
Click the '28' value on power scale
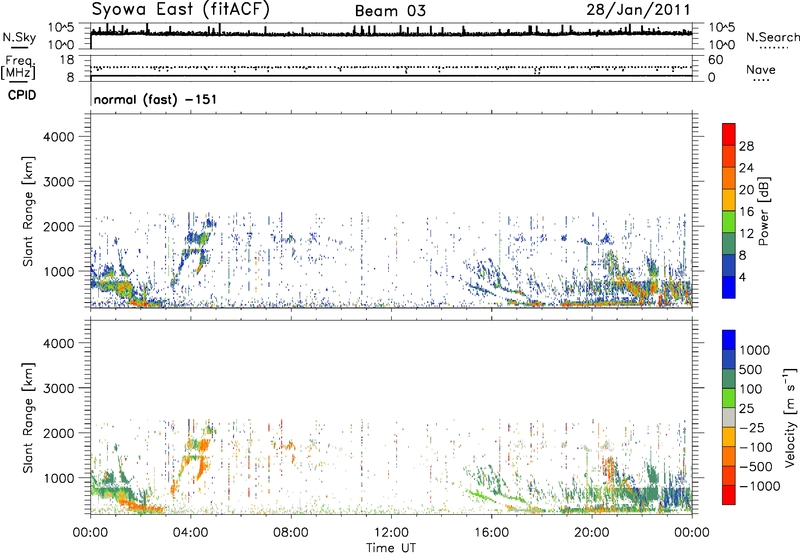[746, 146]
